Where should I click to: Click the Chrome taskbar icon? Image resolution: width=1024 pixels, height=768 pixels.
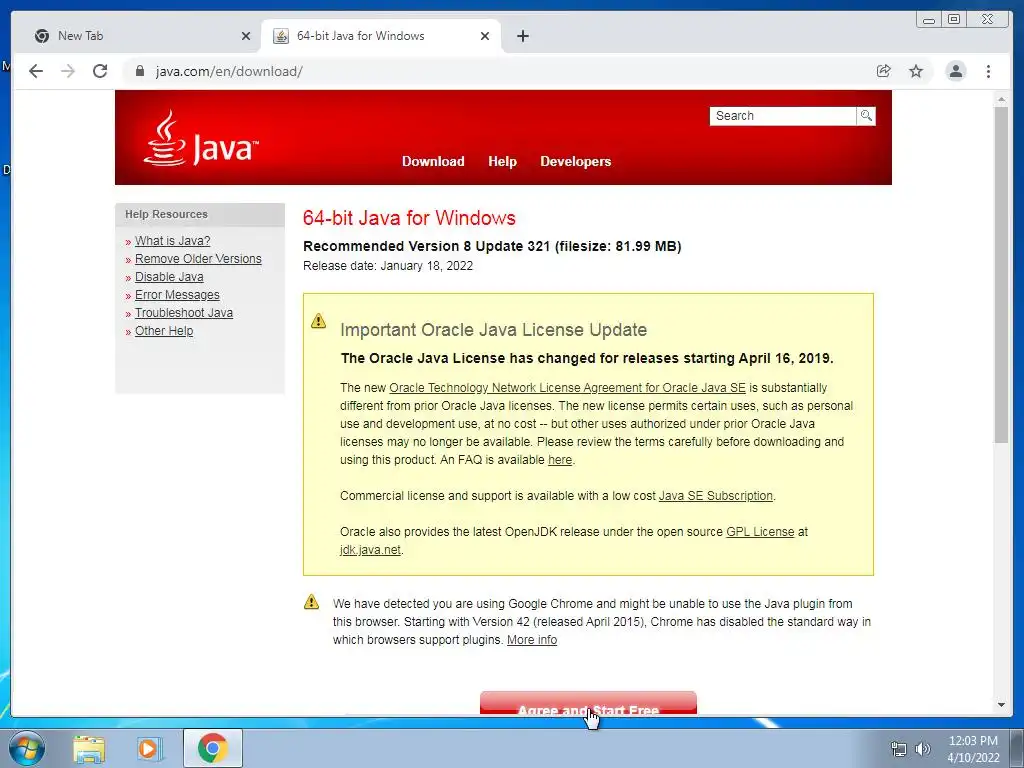213,748
